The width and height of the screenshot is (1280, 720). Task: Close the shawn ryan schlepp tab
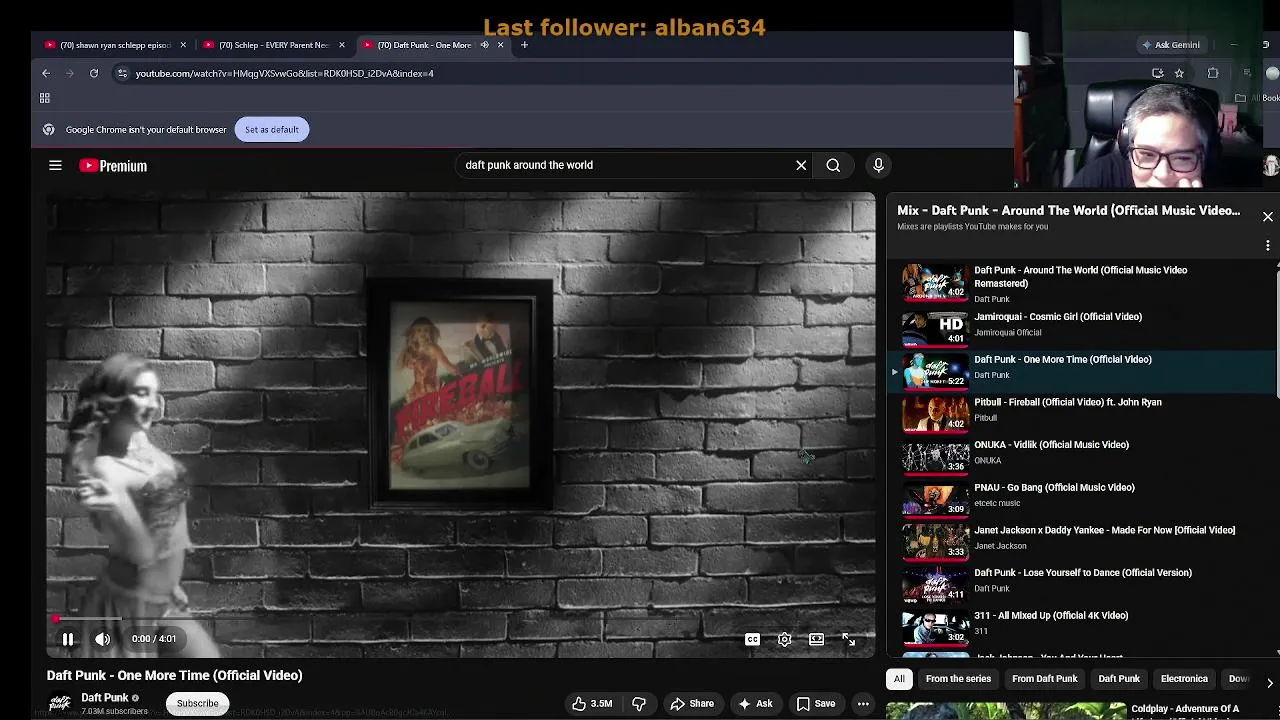tap(183, 45)
